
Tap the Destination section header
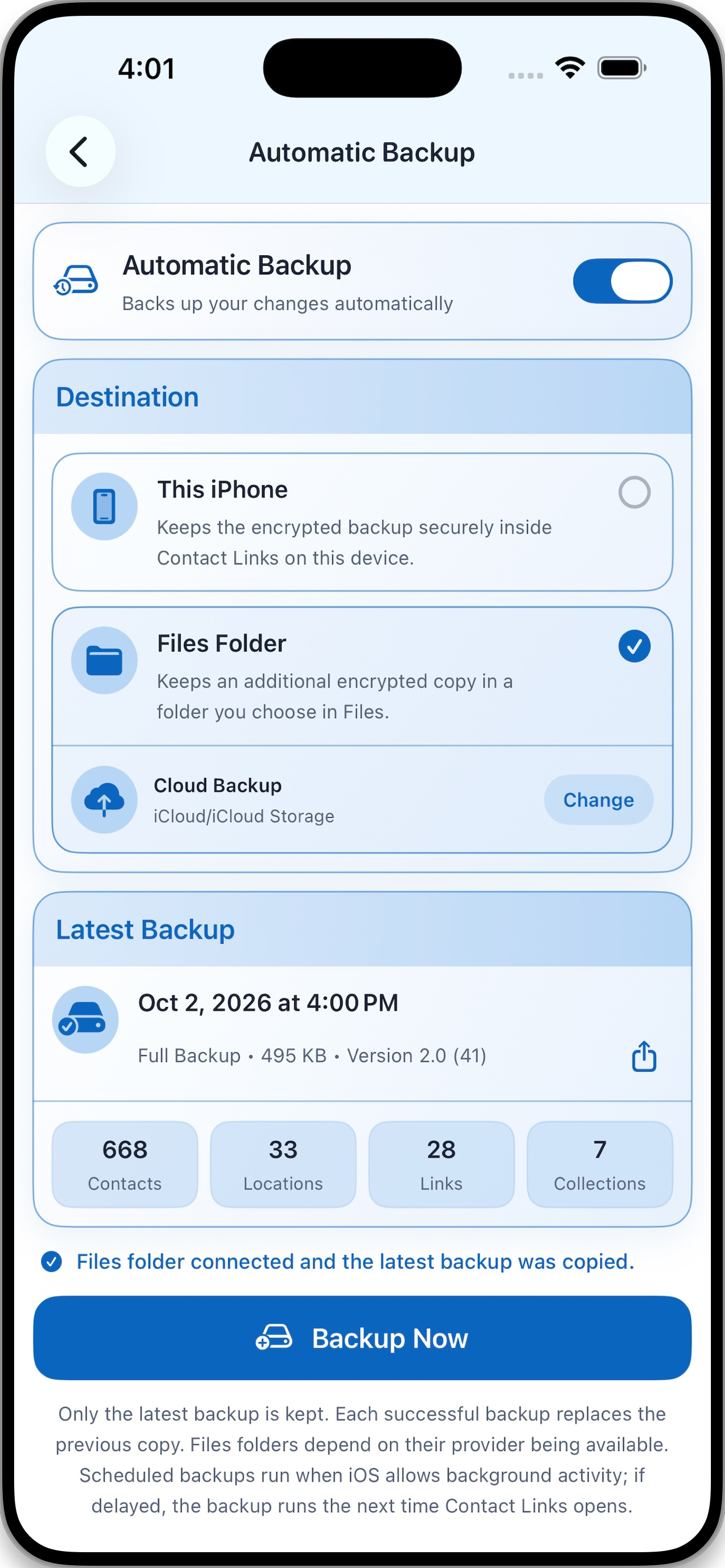pyautogui.click(x=362, y=397)
